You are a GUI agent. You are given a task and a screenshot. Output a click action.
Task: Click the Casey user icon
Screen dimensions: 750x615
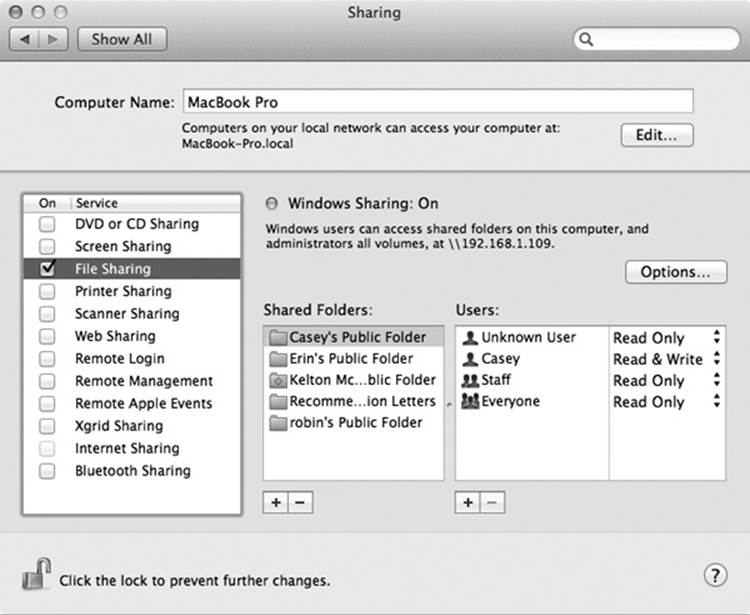[470, 359]
